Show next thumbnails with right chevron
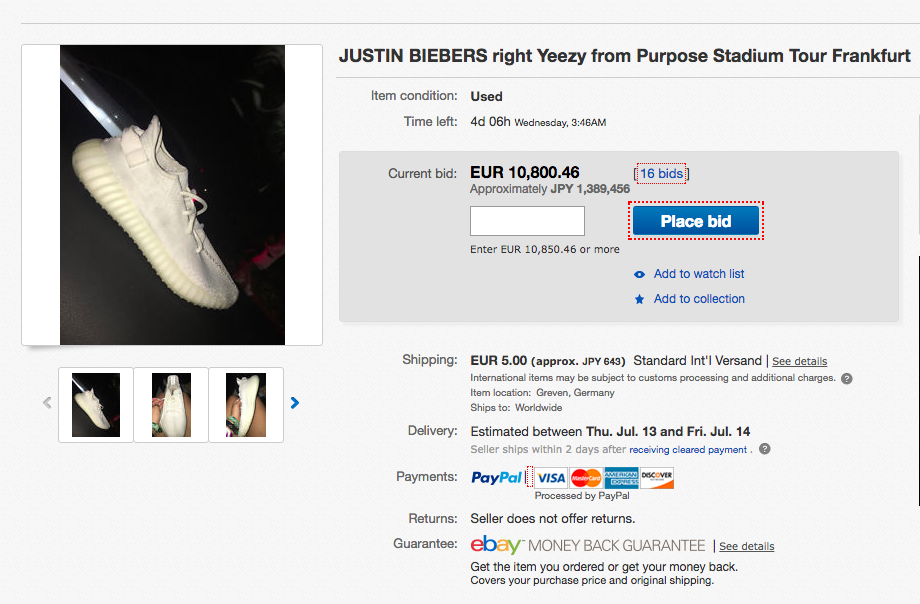This screenshot has height=604, width=920. pos(295,403)
